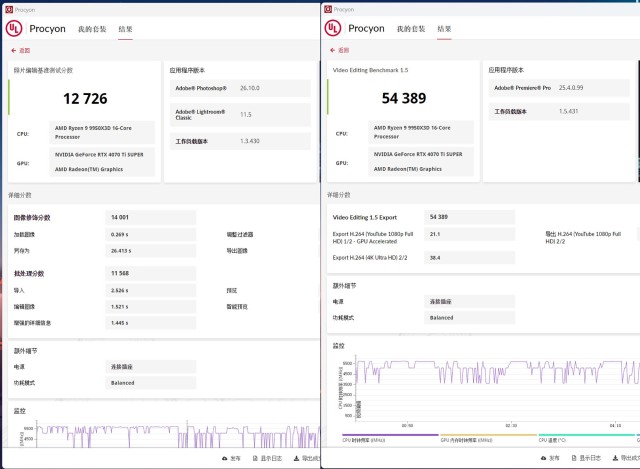Click the back arrow in left window
The width and height of the screenshot is (640, 469).
[x=14, y=50]
